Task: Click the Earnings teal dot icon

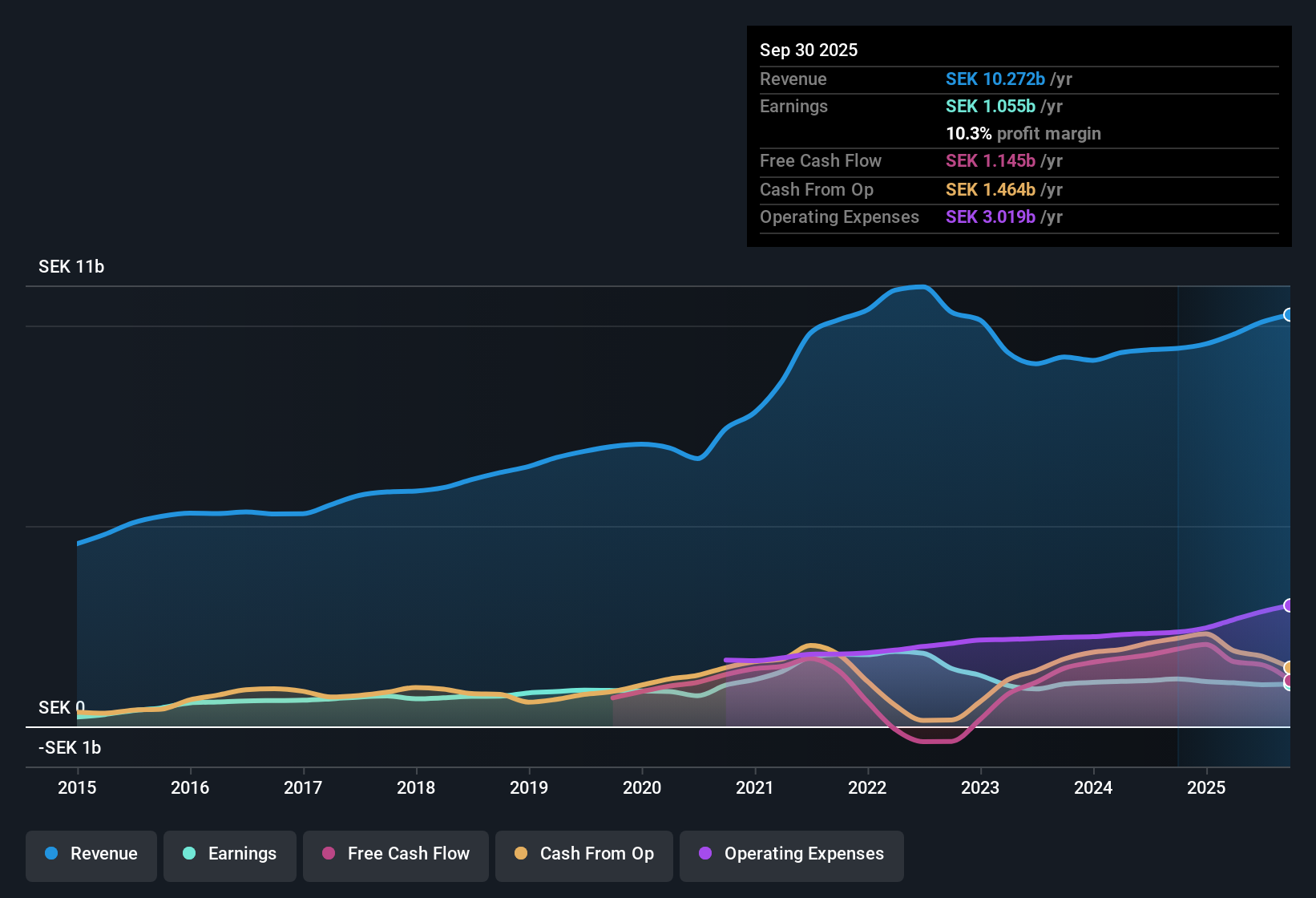Action: [x=189, y=854]
